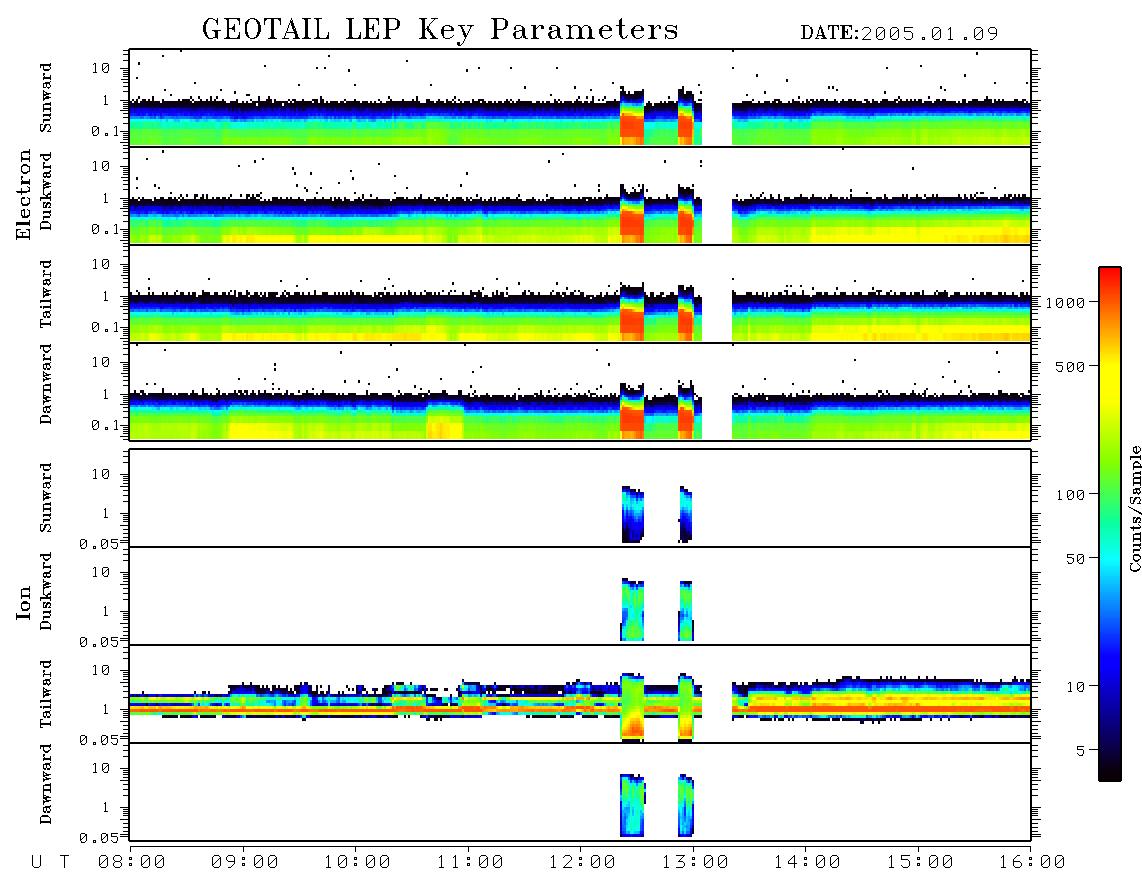Click the 1000 color bar tick label
This screenshot has width=1142, height=880.
coord(1066,303)
